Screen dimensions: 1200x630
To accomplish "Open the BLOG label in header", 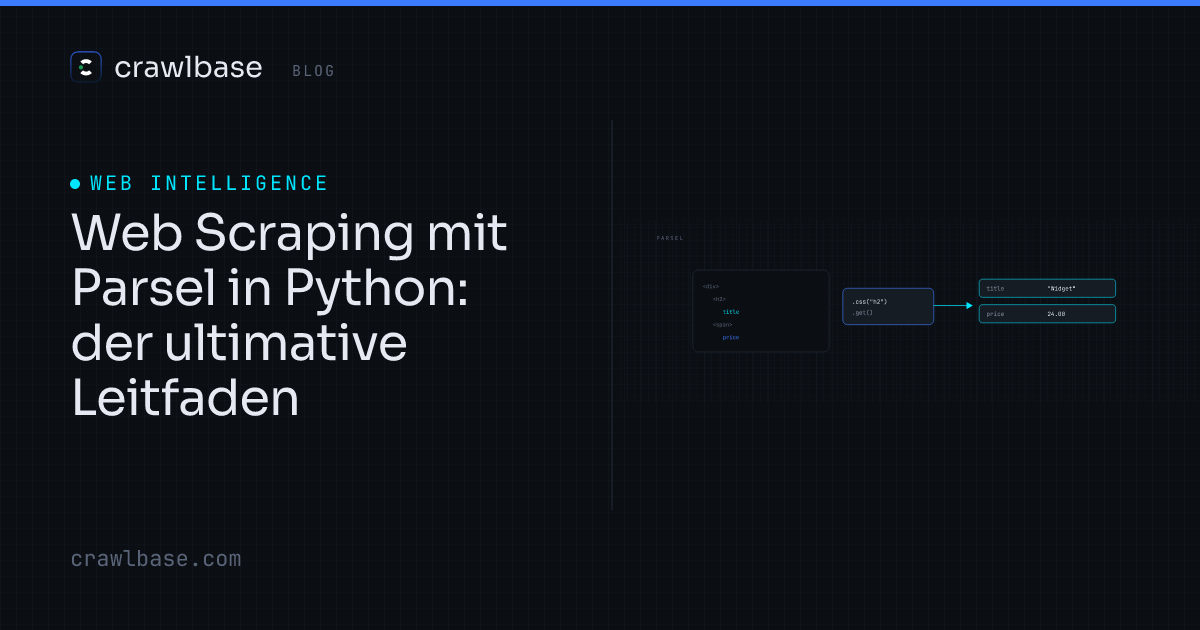I will pos(314,71).
